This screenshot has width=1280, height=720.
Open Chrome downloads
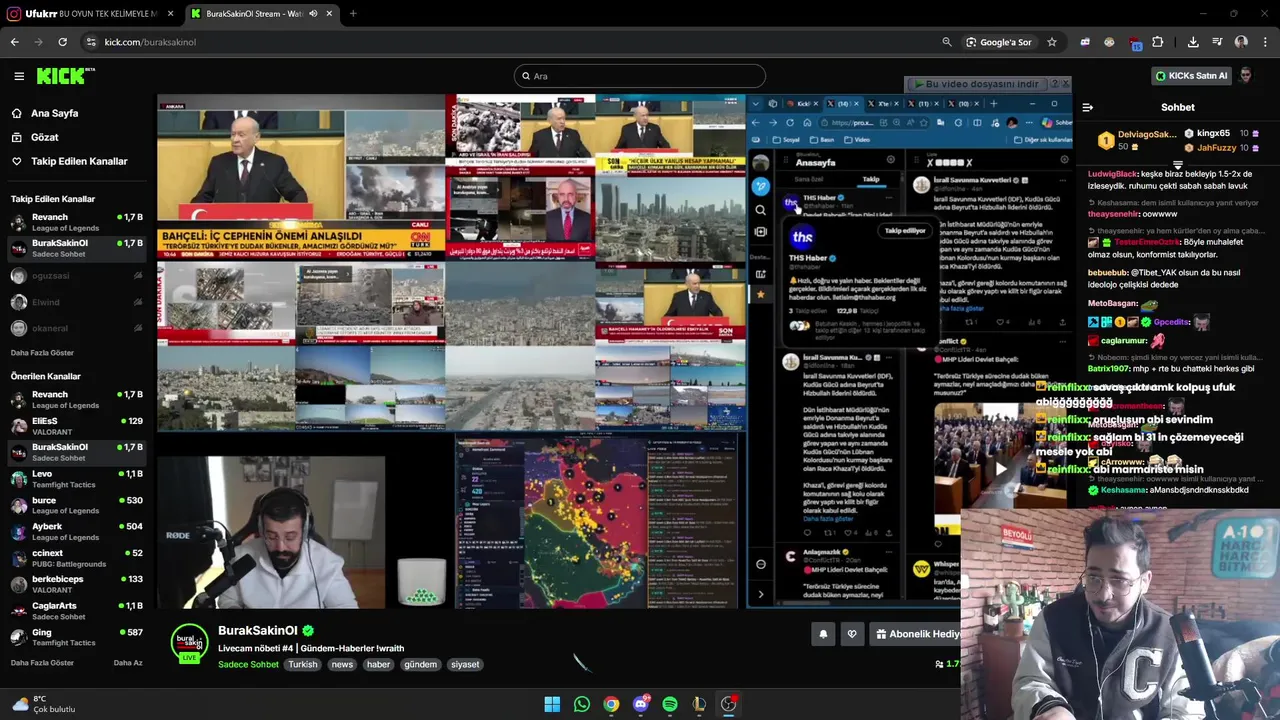pos(1193,42)
